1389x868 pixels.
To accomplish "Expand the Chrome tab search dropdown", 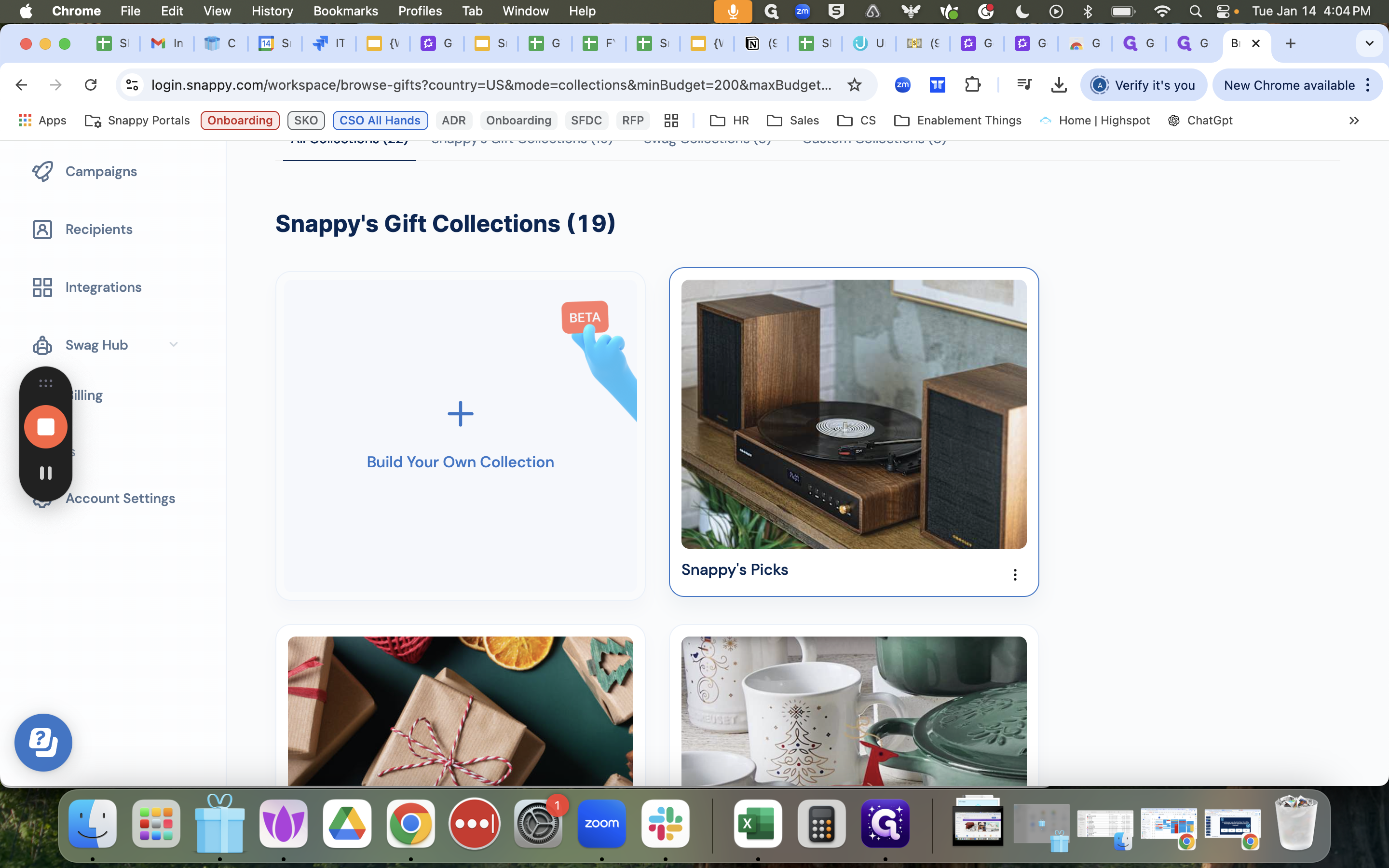I will [1370, 43].
